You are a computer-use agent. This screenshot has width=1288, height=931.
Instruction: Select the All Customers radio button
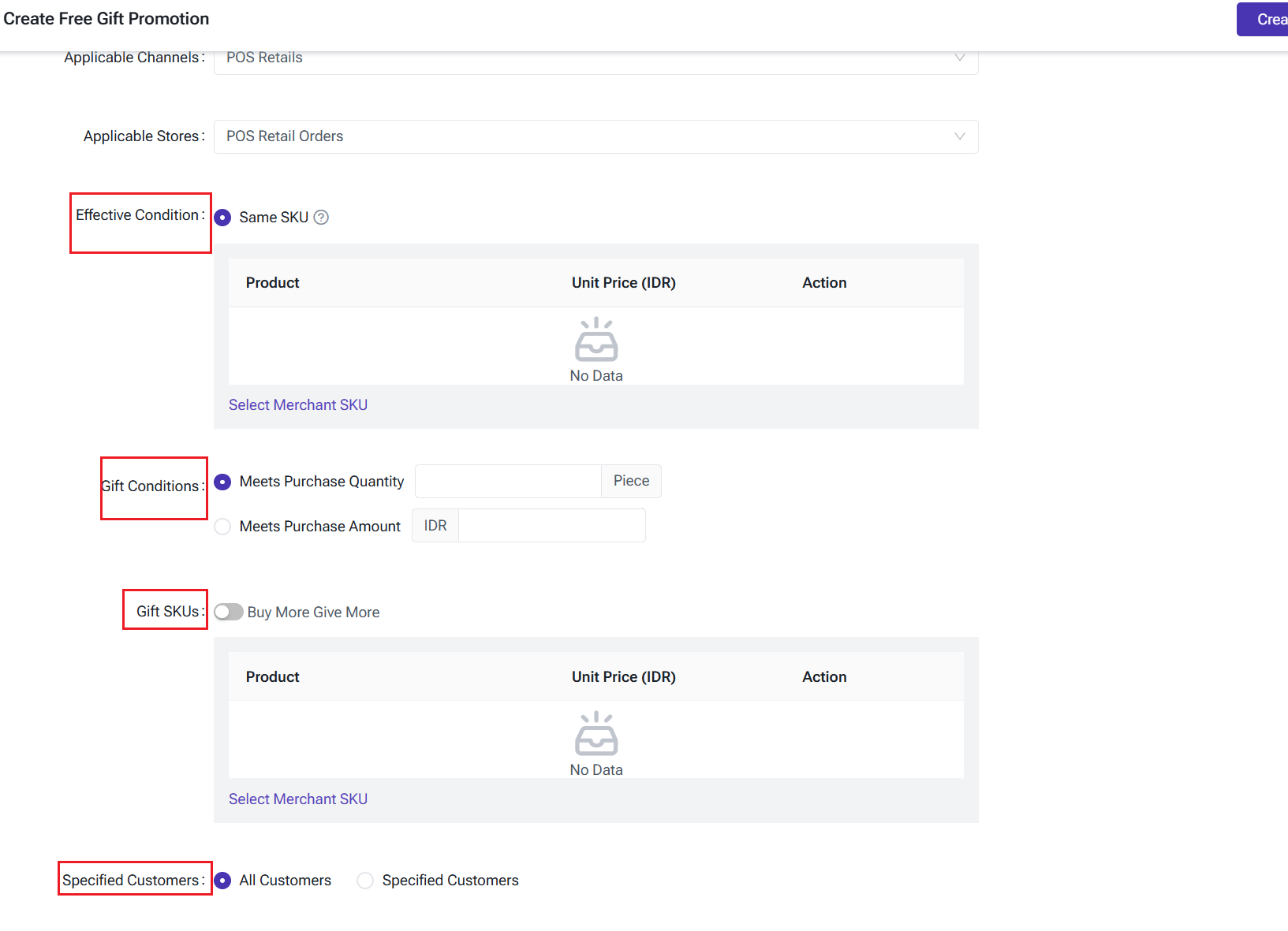pyautogui.click(x=223, y=881)
